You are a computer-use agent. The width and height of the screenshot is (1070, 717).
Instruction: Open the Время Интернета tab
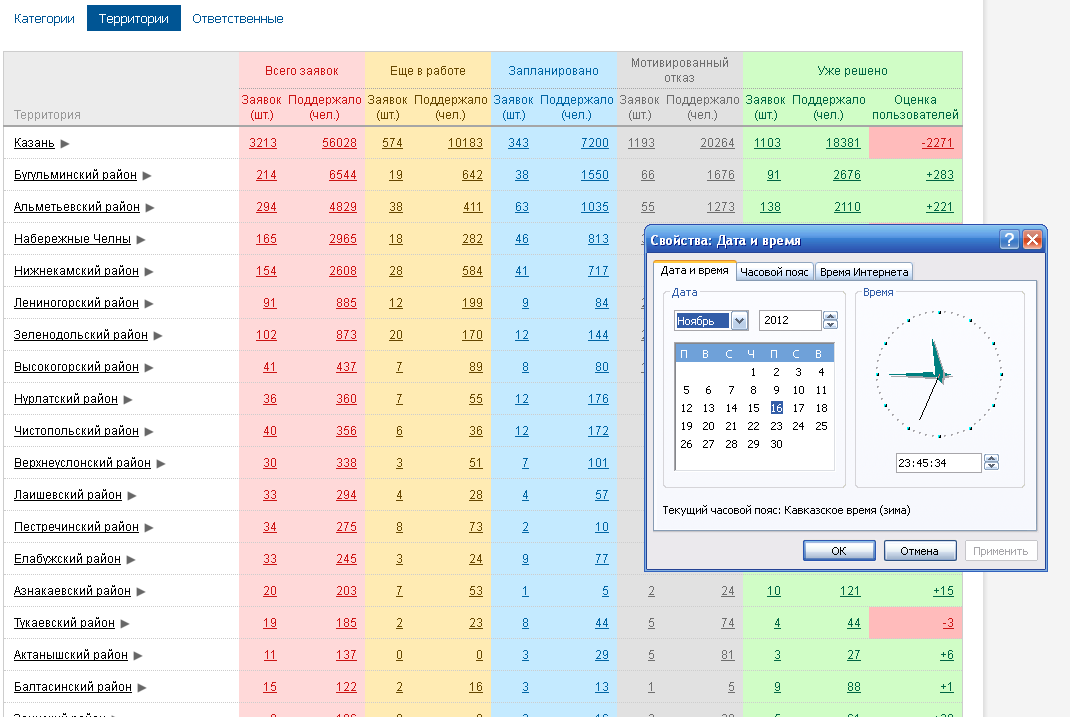(864, 272)
